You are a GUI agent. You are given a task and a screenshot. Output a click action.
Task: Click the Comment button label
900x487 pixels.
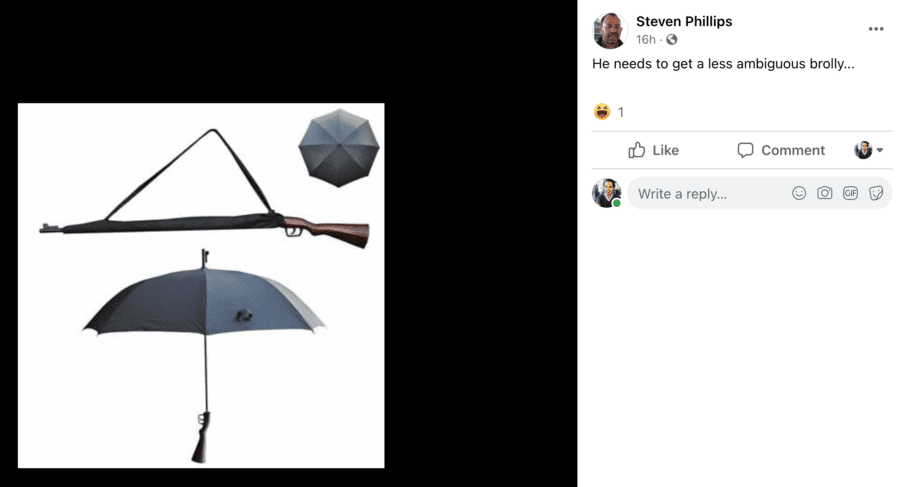coord(793,150)
